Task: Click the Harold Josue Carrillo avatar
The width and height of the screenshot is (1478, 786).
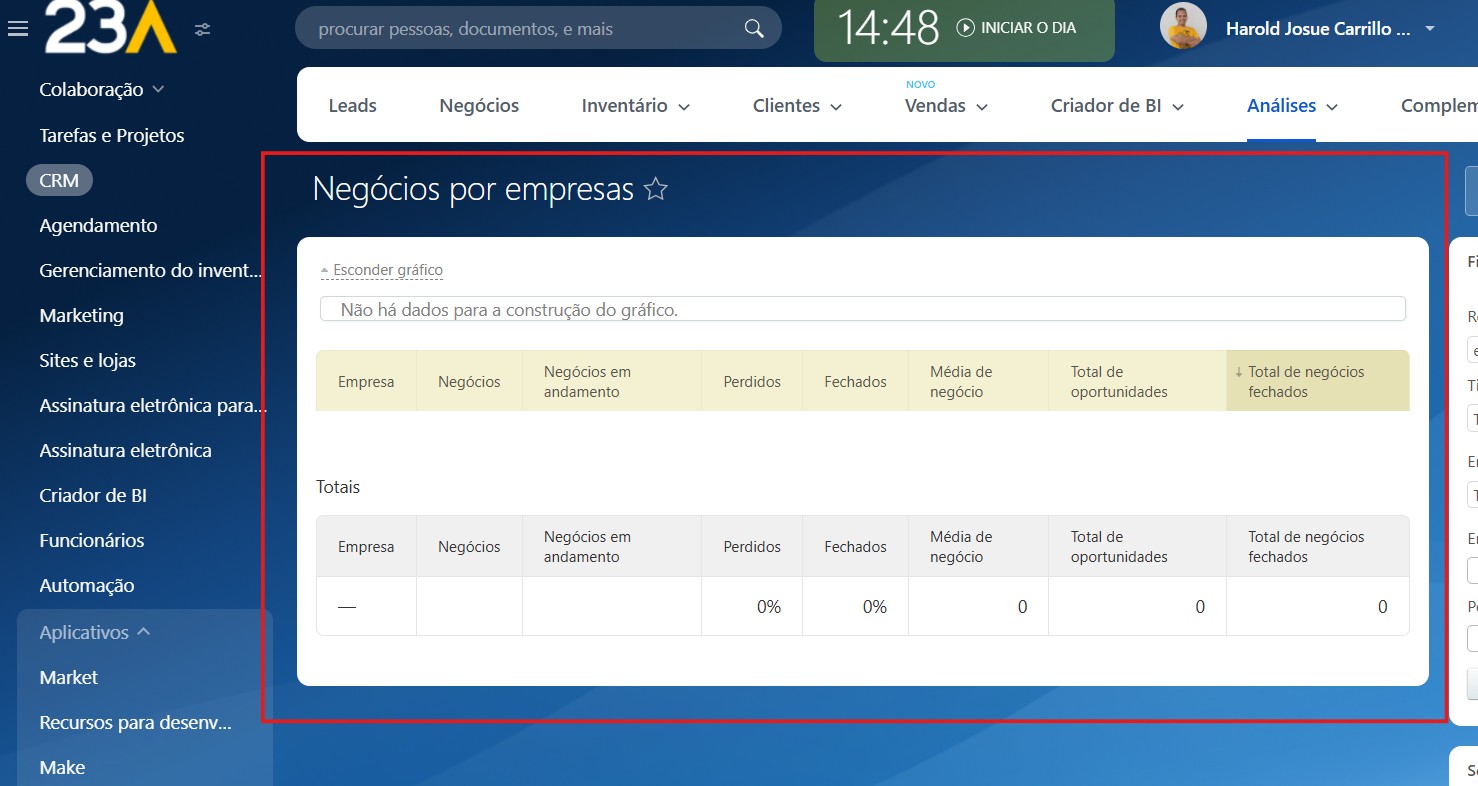Action: (1183, 27)
